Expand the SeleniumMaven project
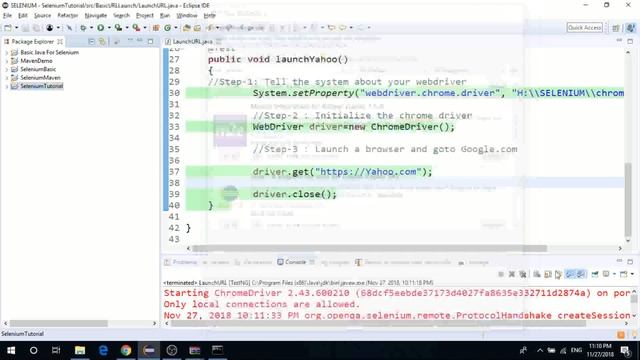640x360 pixels. coord(7,78)
